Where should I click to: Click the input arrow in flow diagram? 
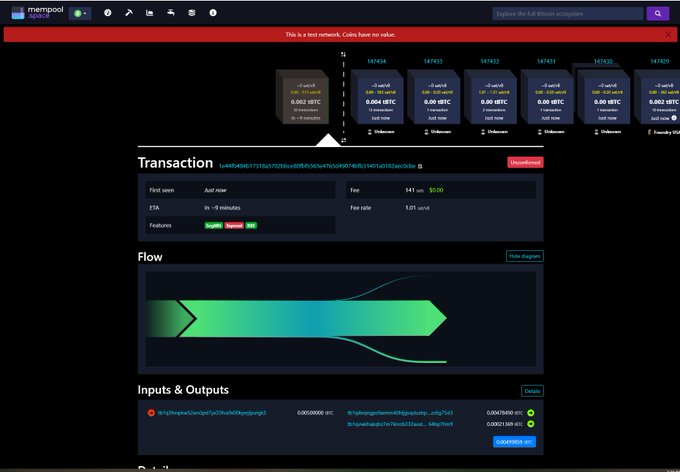pos(169,318)
